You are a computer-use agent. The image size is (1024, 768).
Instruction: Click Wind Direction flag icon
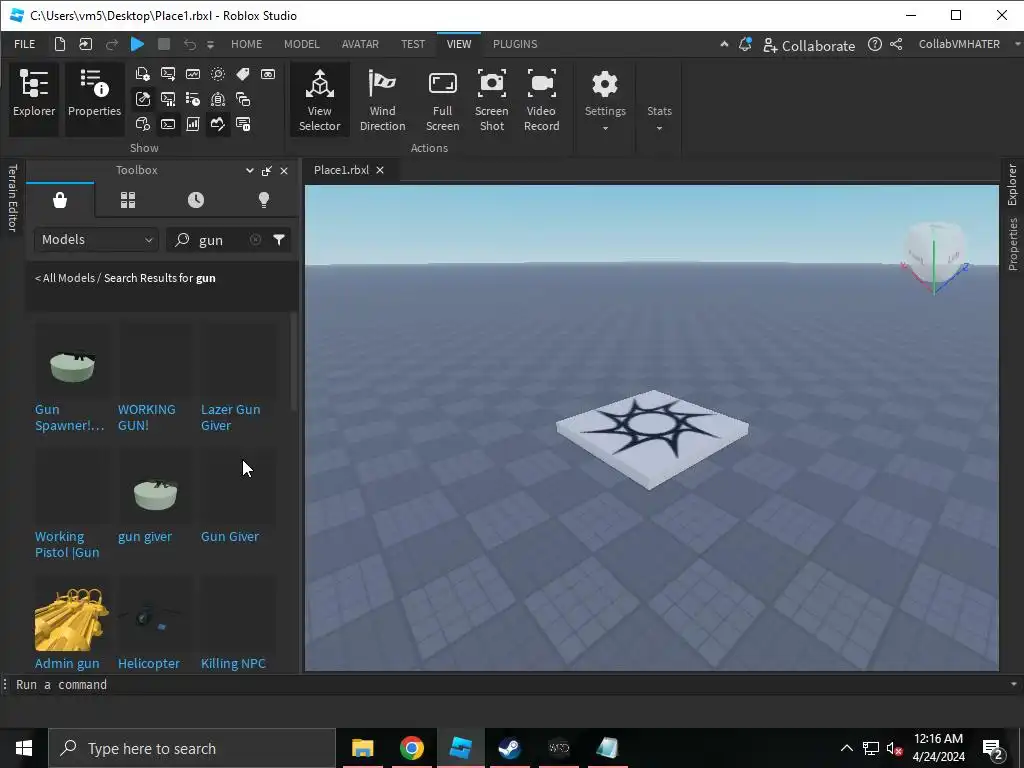point(382,99)
